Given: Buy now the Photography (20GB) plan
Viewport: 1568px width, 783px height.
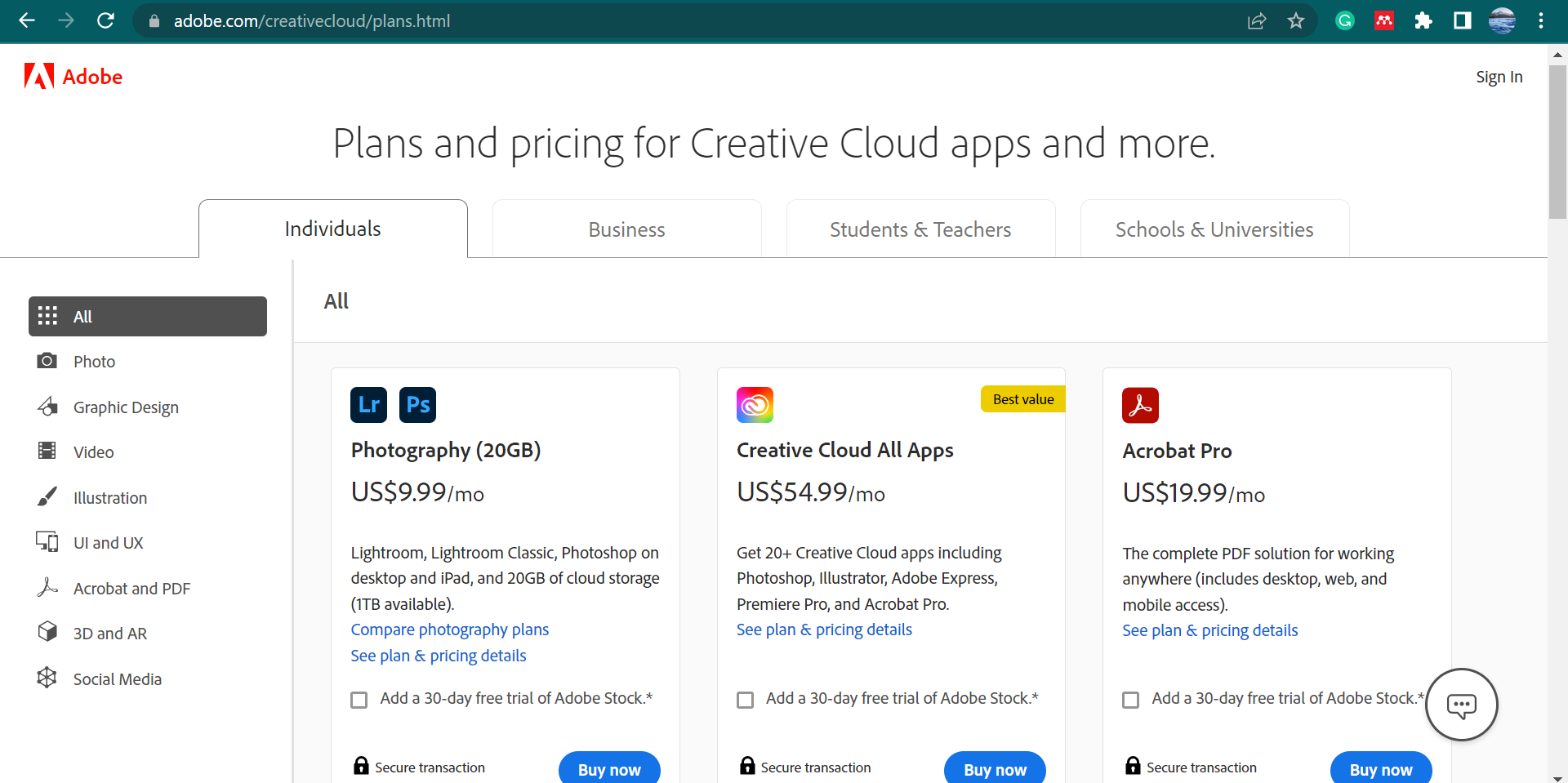Looking at the screenshot, I should point(609,769).
